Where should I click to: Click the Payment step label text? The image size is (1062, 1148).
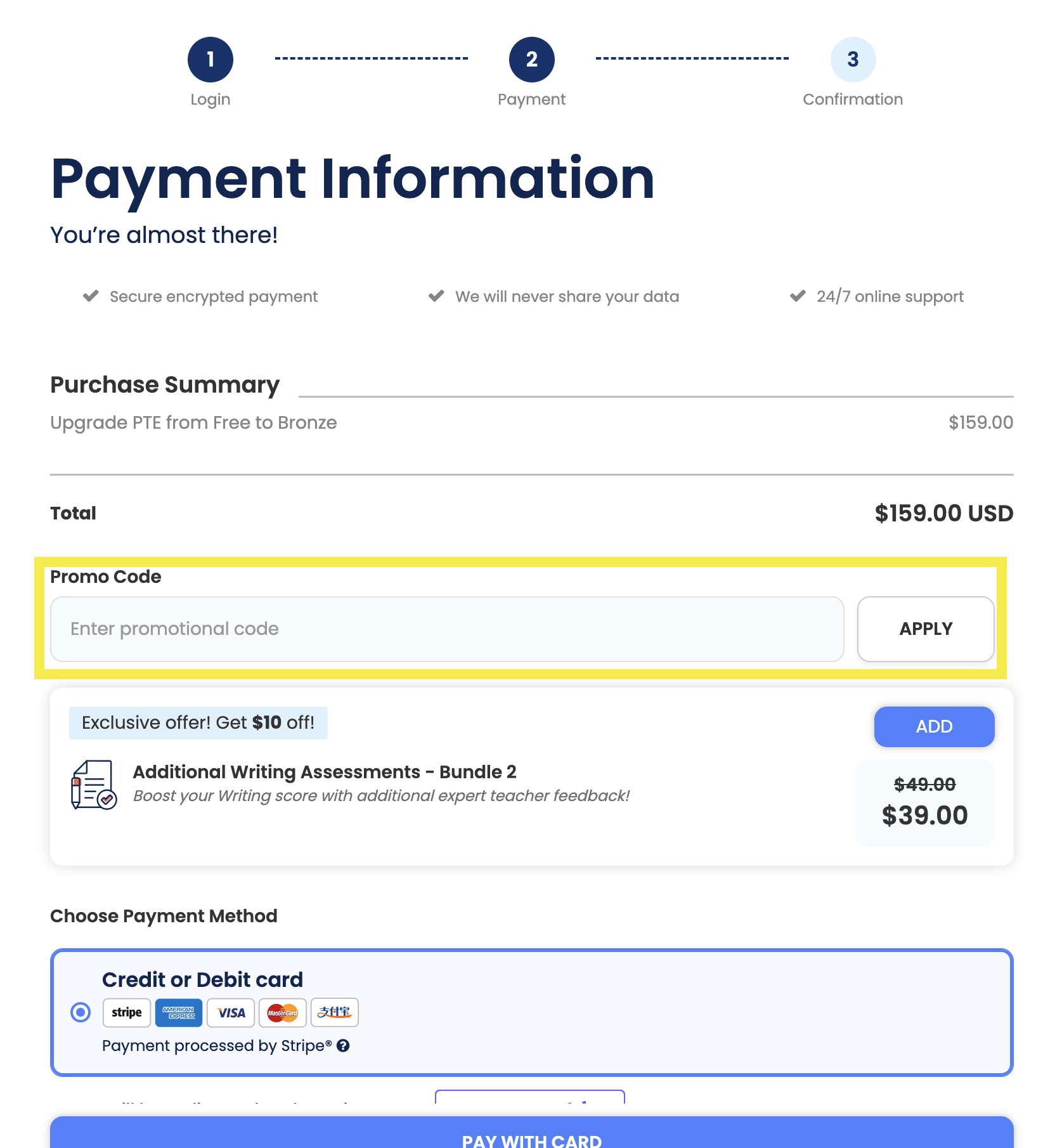(x=531, y=99)
